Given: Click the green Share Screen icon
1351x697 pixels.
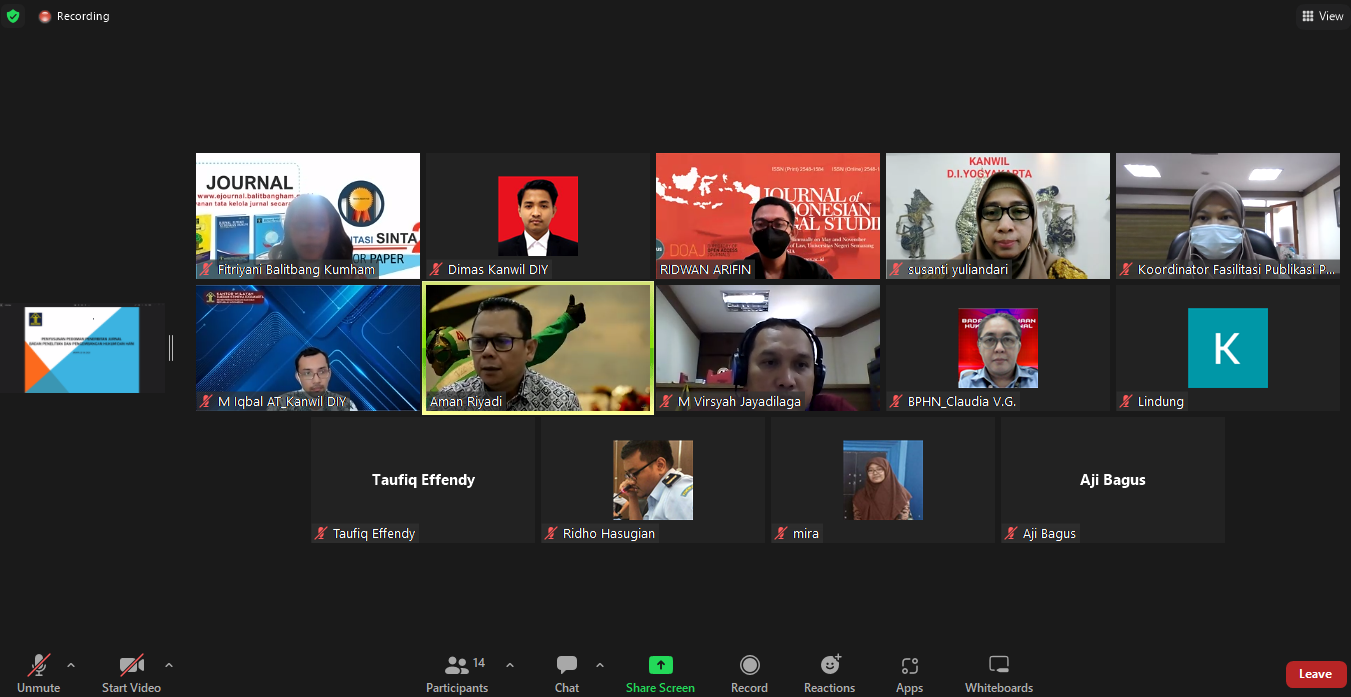Looking at the screenshot, I should (660, 666).
